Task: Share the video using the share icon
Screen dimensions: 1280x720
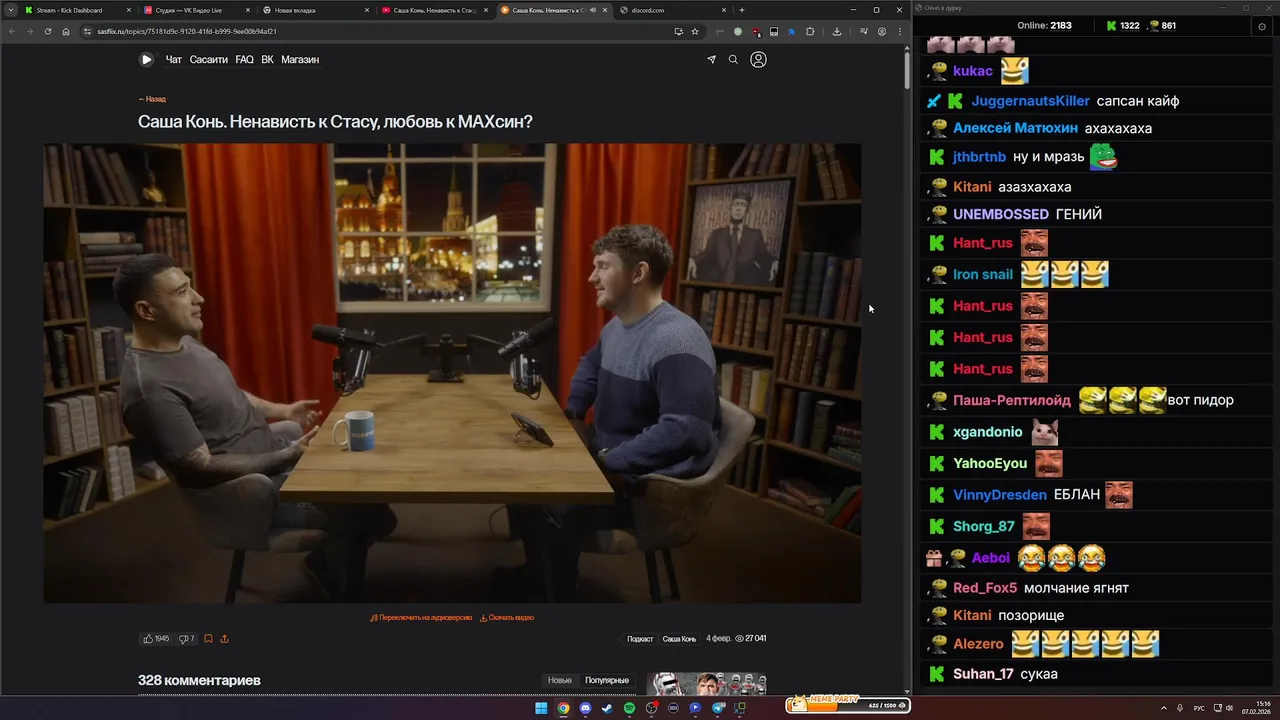Action: [224, 638]
